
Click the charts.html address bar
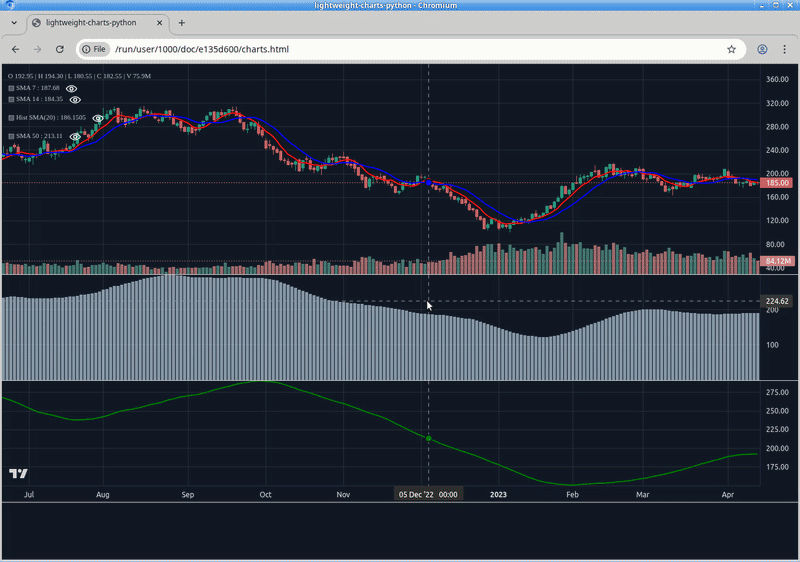(400, 49)
